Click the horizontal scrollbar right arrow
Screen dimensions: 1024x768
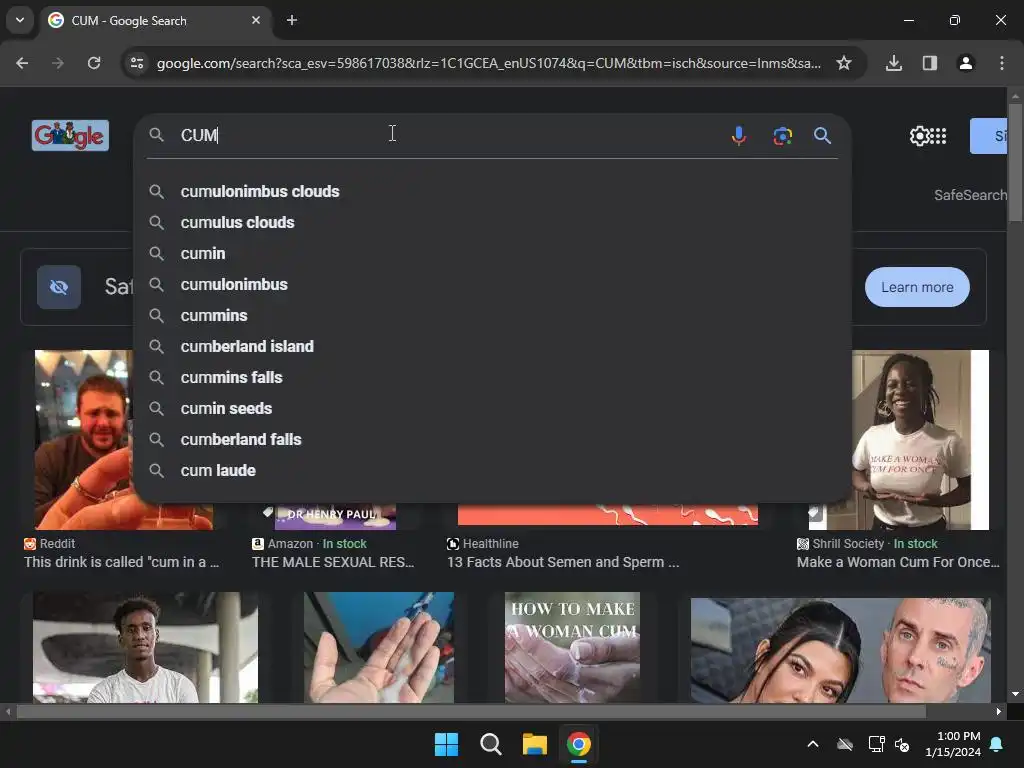pyautogui.click(x=999, y=711)
